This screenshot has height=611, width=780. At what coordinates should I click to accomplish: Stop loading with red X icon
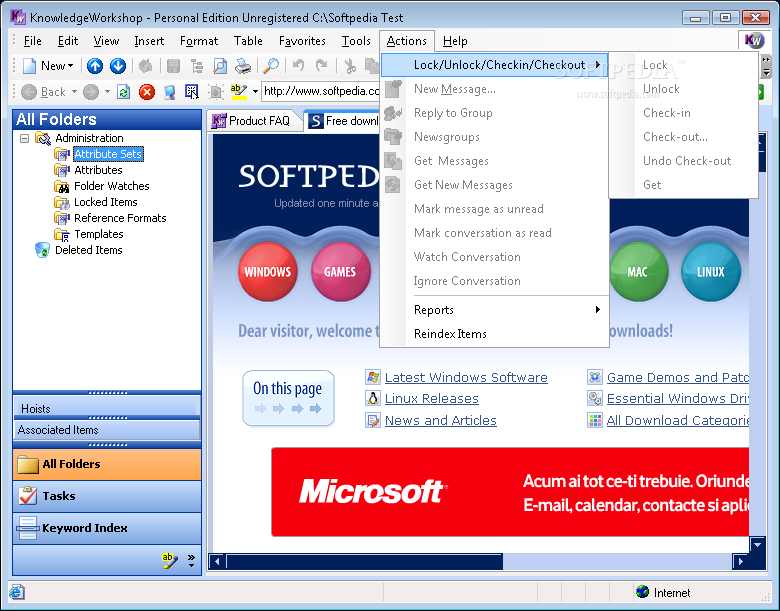(x=147, y=92)
